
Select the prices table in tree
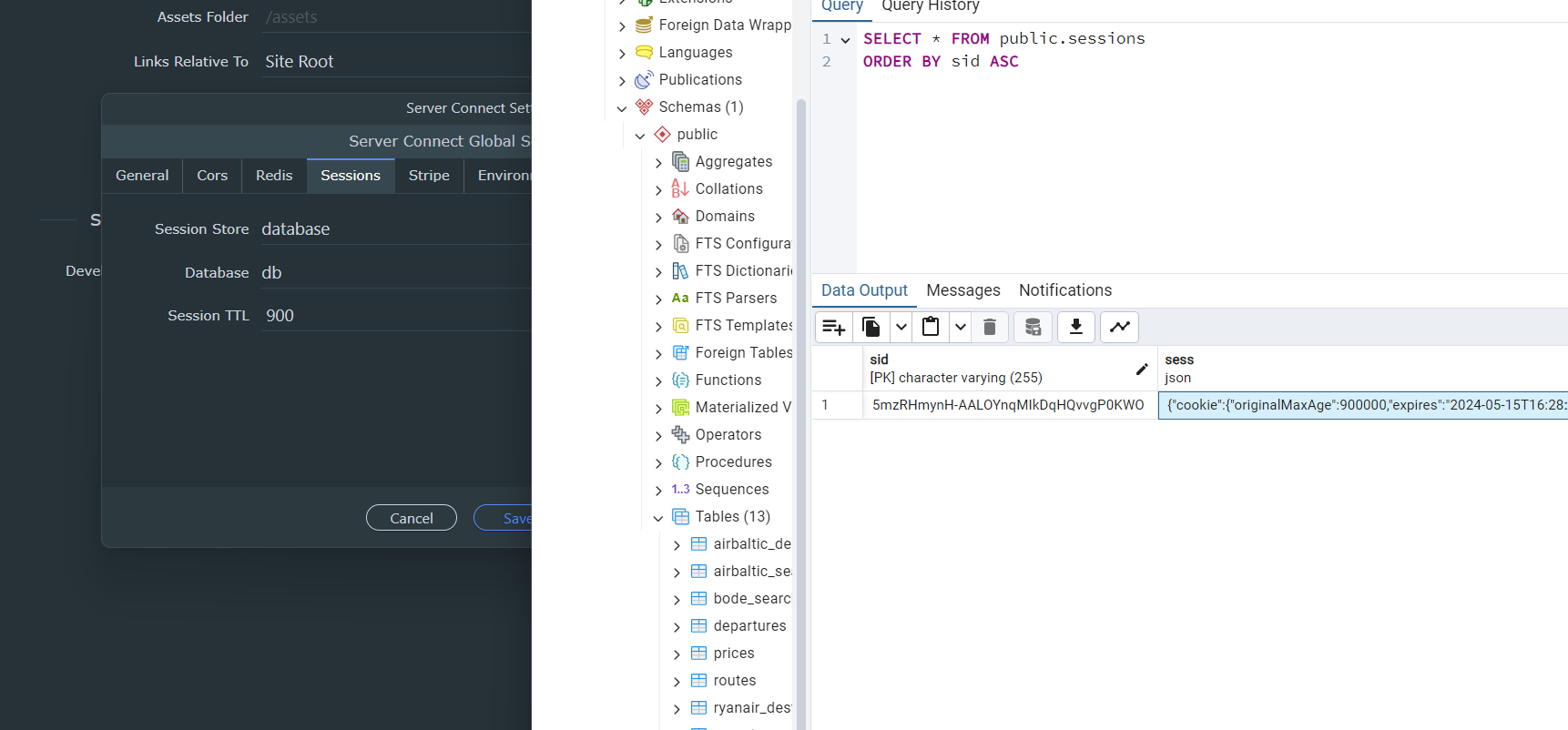(734, 653)
